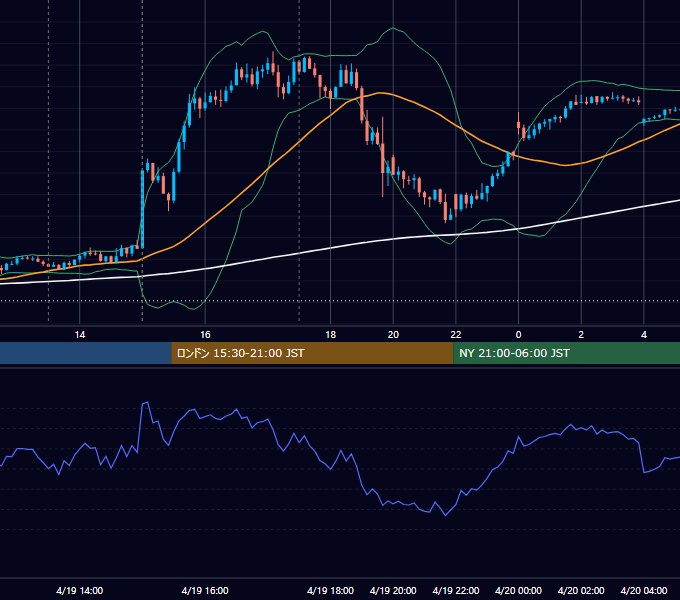Select the 0 hour axis label
The height and width of the screenshot is (600, 680).
[x=518, y=335]
